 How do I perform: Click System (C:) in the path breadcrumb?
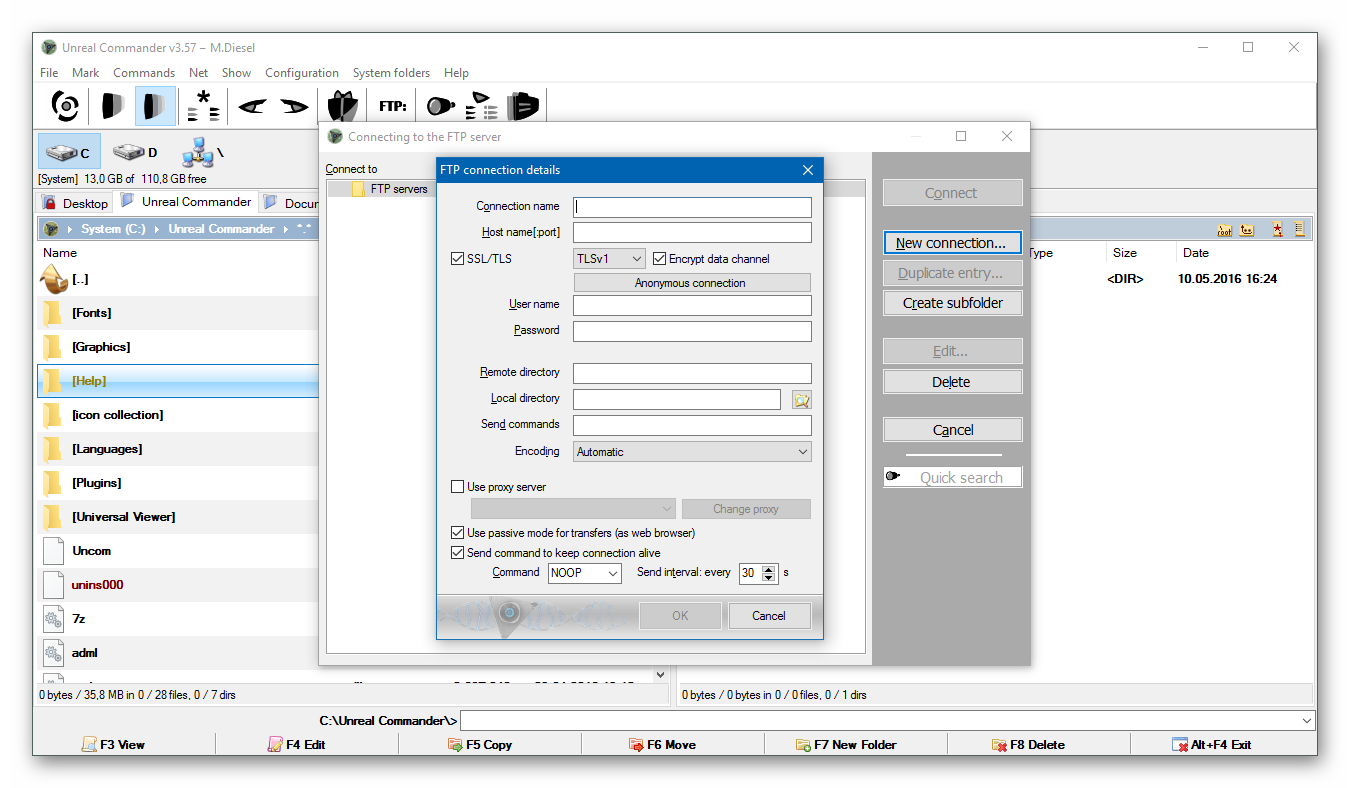pyautogui.click(x=113, y=229)
